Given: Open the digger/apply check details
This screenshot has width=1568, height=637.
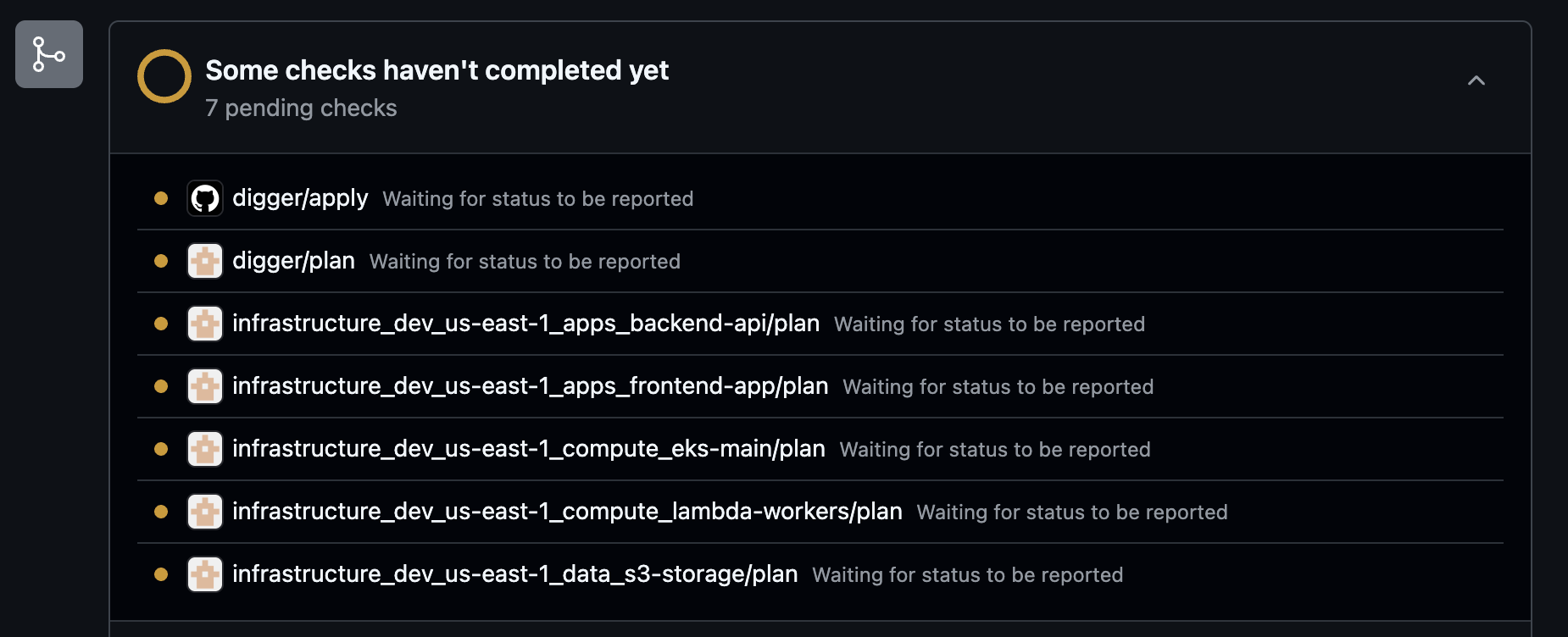Looking at the screenshot, I should click(301, 197).
